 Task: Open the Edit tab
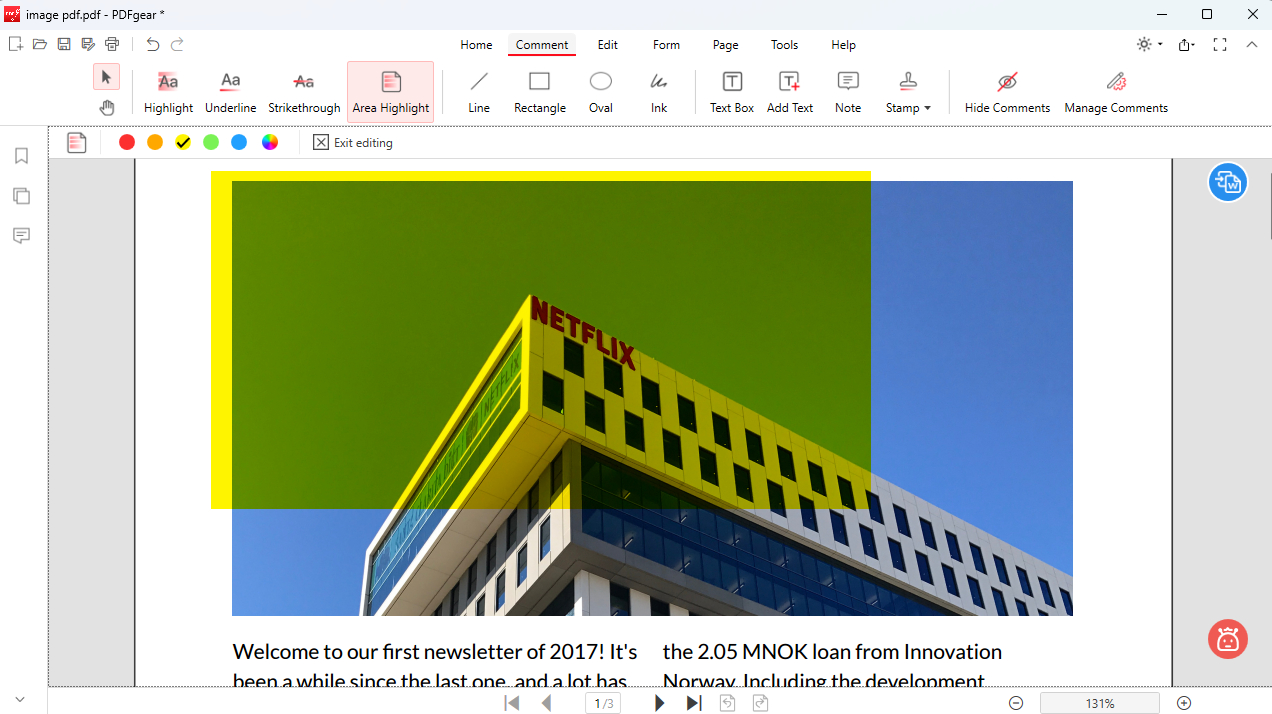[608, 45]
